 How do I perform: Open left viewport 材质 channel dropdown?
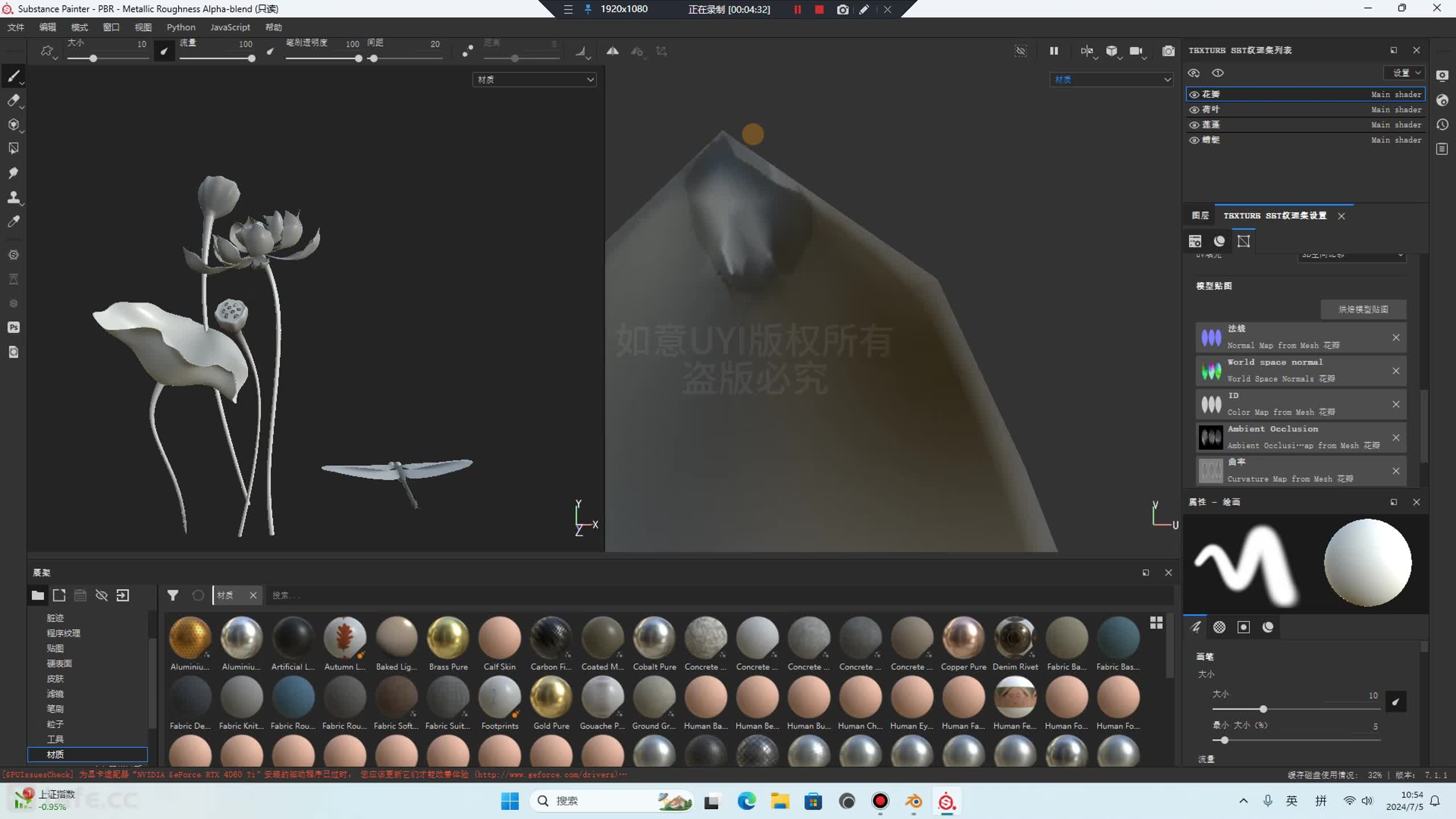(x=535, y=80)
